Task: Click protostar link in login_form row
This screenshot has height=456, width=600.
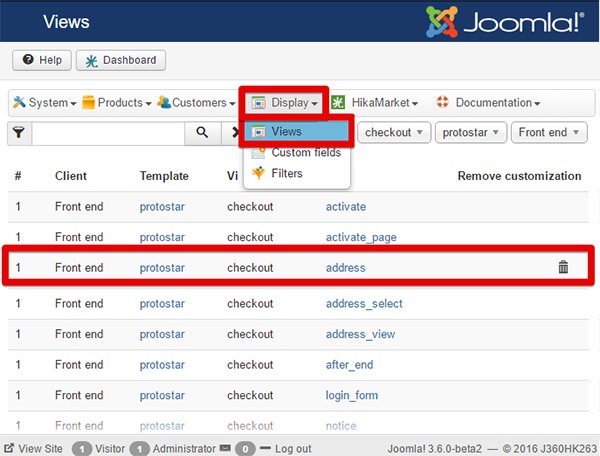Action: pyautogui.click(x=162, y=396)
